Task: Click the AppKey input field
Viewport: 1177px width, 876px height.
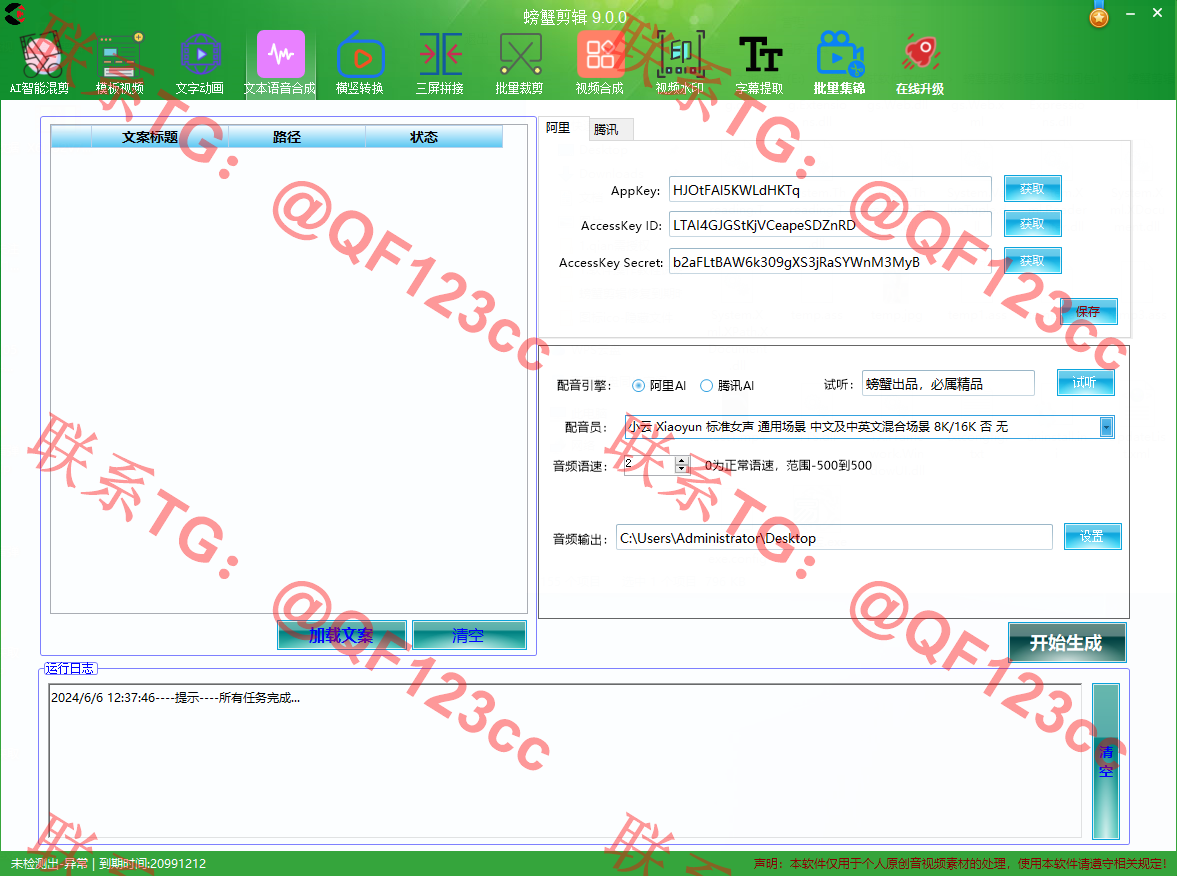Action: (x=830, y=189)
